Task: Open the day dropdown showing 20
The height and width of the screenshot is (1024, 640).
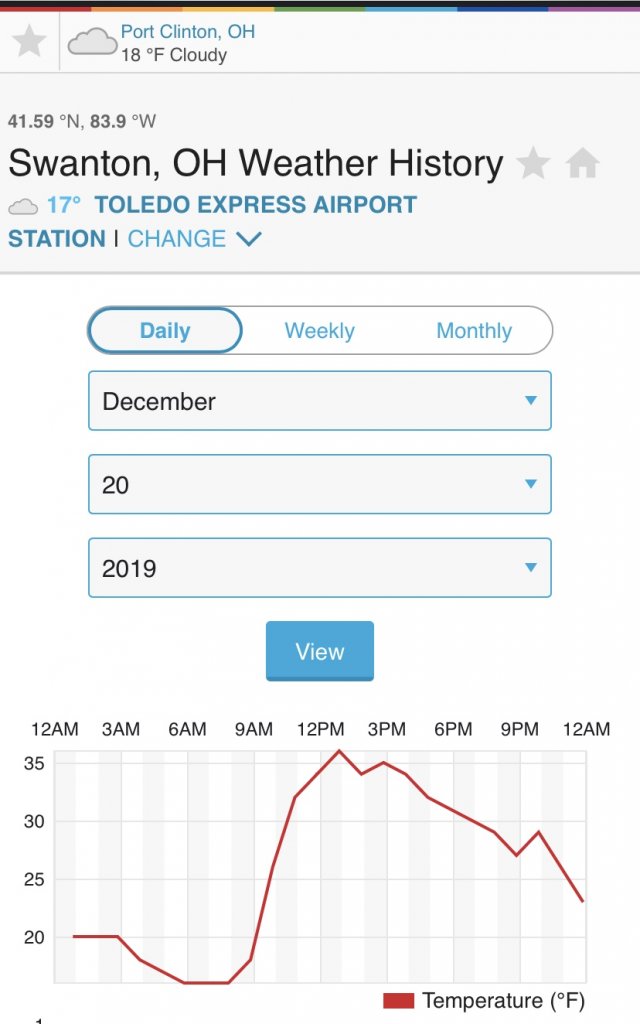Action: (320, 485)
